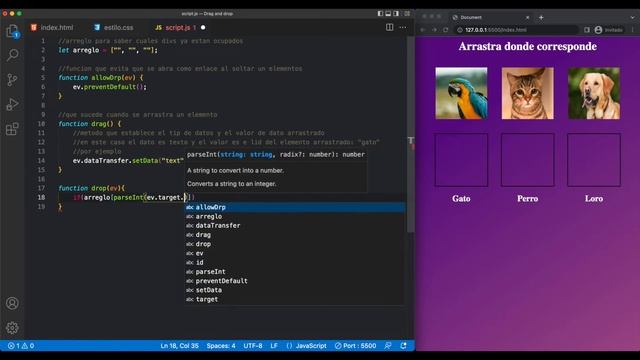The height and width of the screenshot is (360, 640).
Task: View site information icon in address bar
Action: pyautogui.click(x=460, y=30)
